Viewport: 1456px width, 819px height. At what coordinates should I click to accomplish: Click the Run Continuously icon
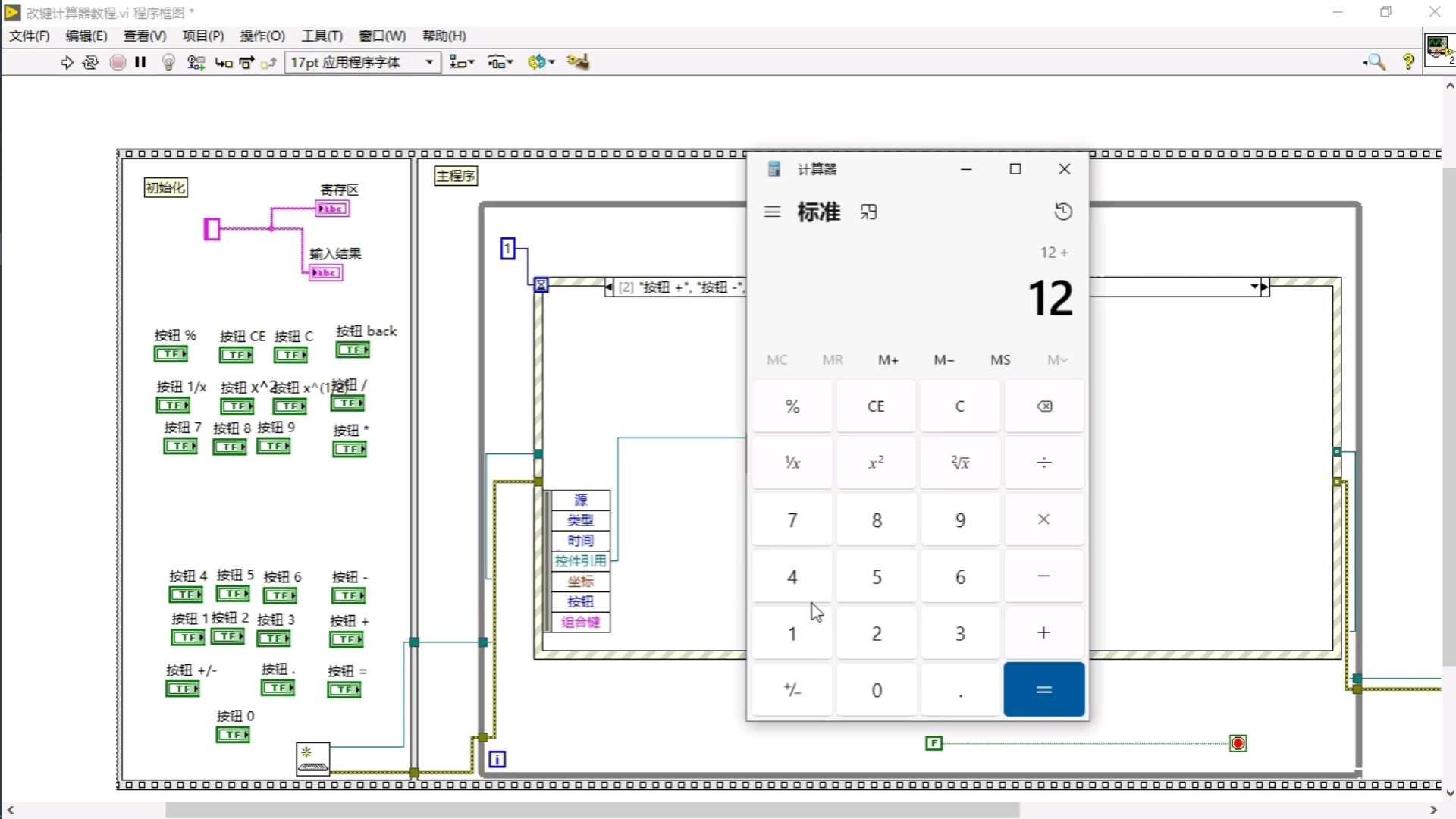(91, 62)
